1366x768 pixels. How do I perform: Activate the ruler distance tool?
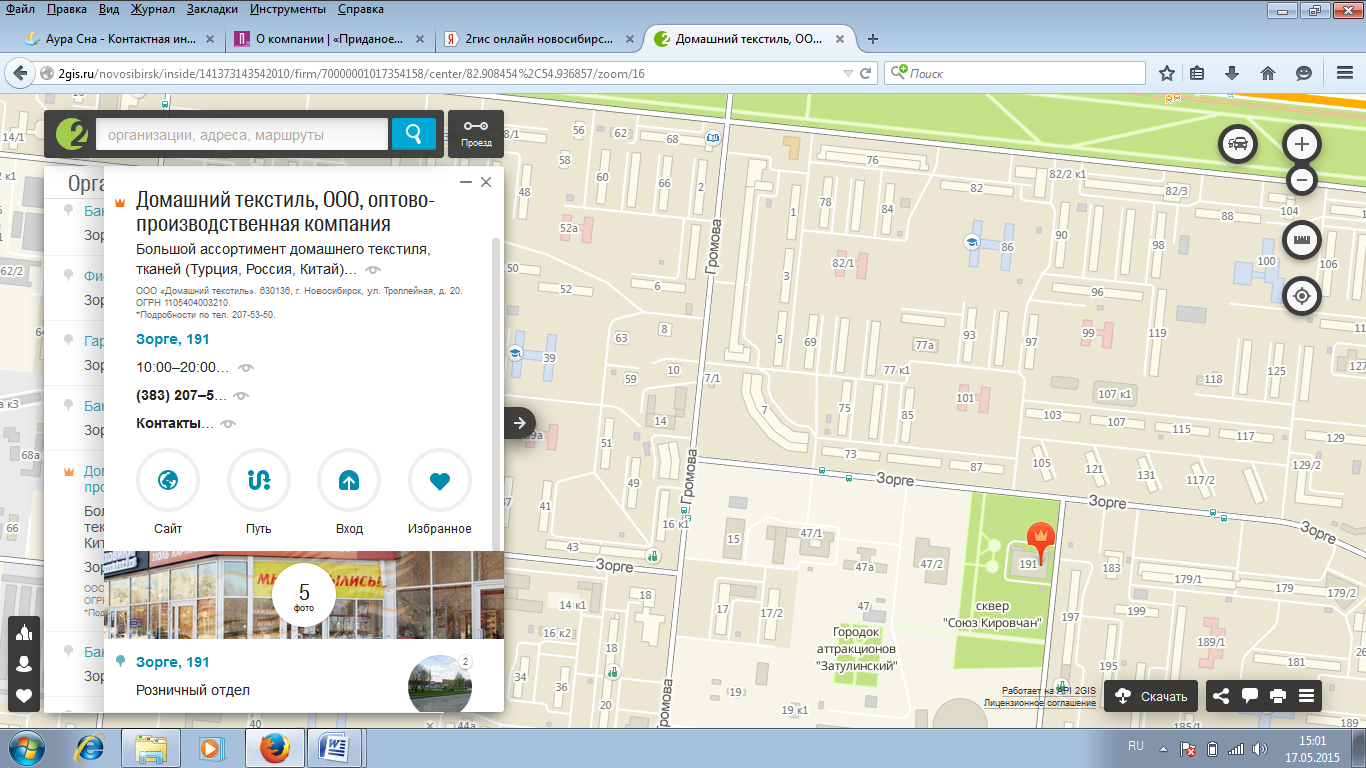point(1301,240)
